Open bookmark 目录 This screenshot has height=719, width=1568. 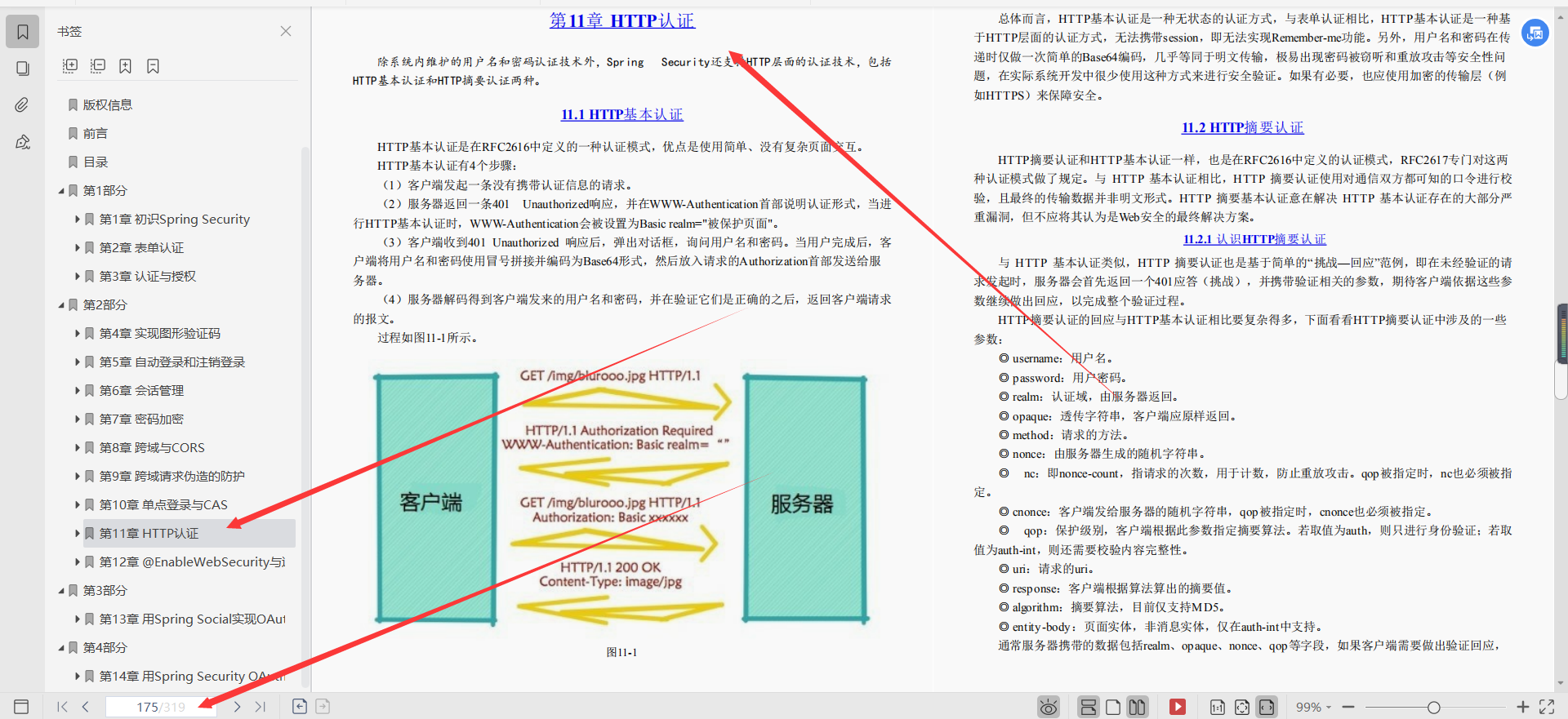coord(95,162)
